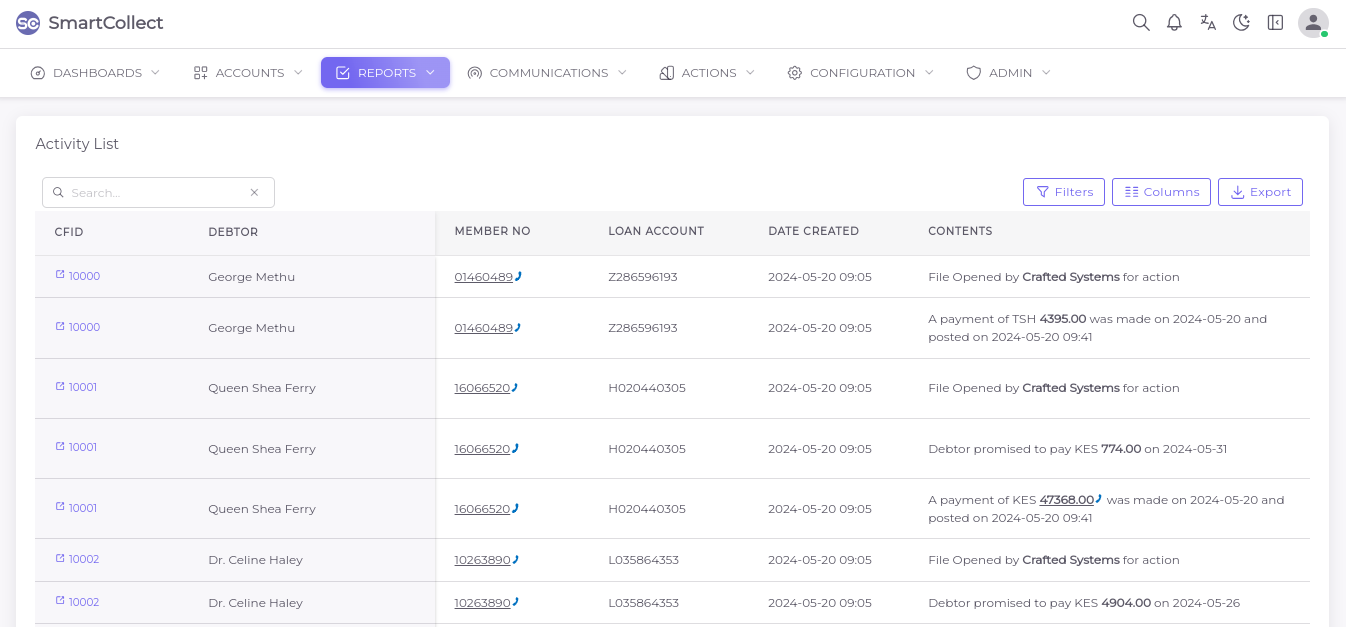Toggle dark mode moon icon
1346x627 pixels.
click(x=1241, y=23)
